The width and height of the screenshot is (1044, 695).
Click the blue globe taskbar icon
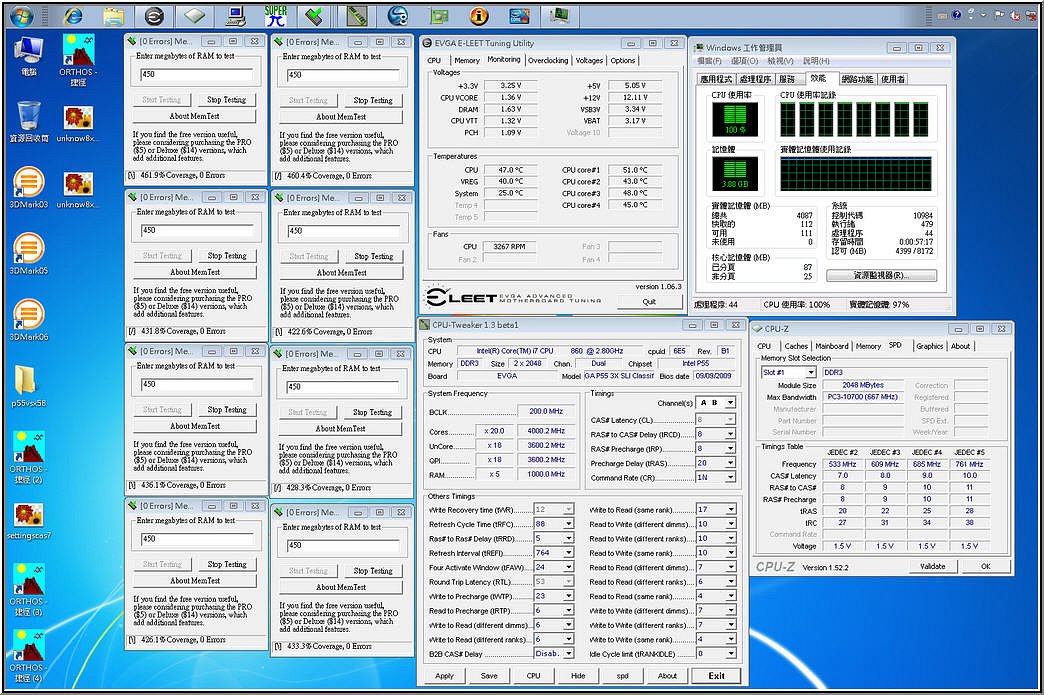tap(397, 15)
